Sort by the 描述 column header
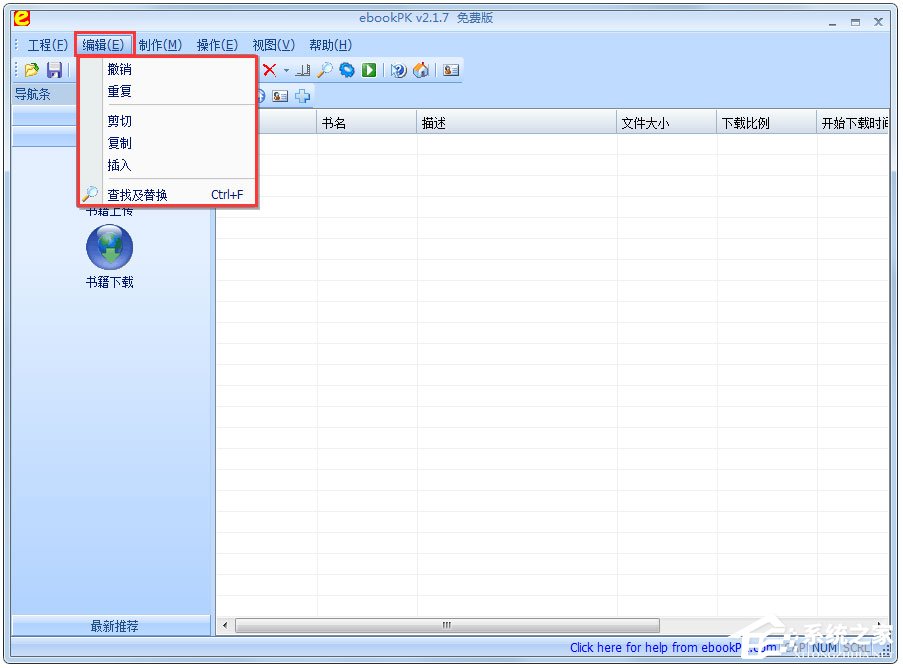This screenshot has height=668, width=903. [x=517, y=123]
